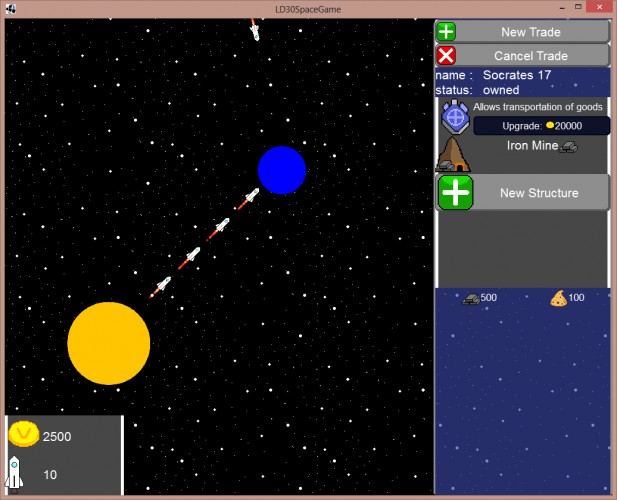
Task: Click the planet name Socrates 17
Action: 517,75
